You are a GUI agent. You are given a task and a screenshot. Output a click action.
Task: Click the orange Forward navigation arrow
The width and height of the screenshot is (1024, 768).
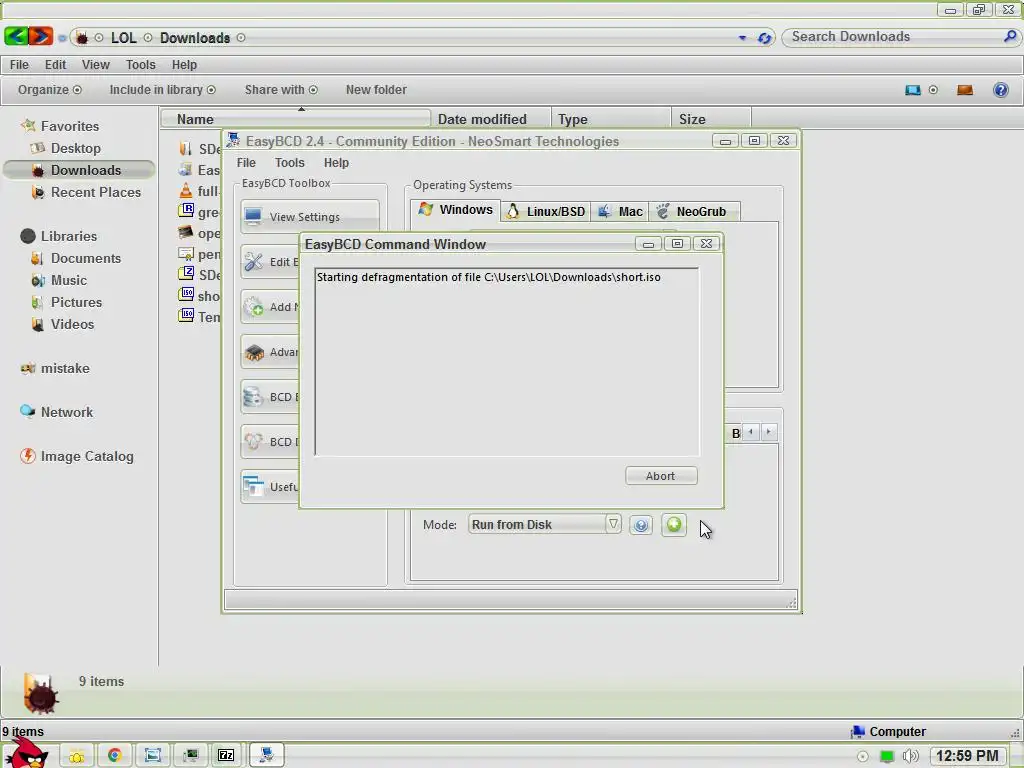(x=40, y=36)
